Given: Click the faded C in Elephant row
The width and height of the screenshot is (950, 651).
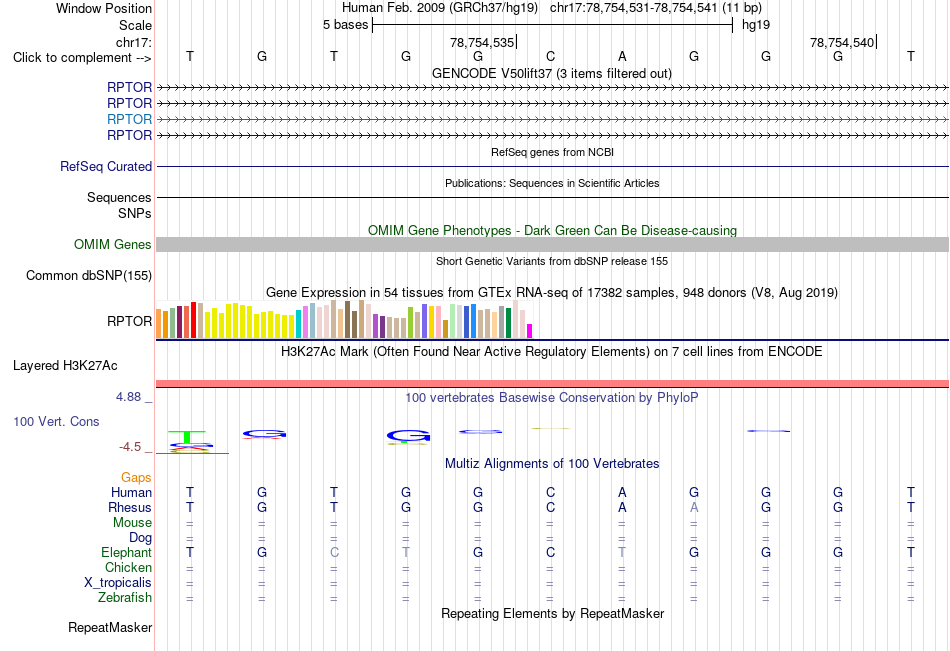Looking at the screenshot, I should point(334,552).
